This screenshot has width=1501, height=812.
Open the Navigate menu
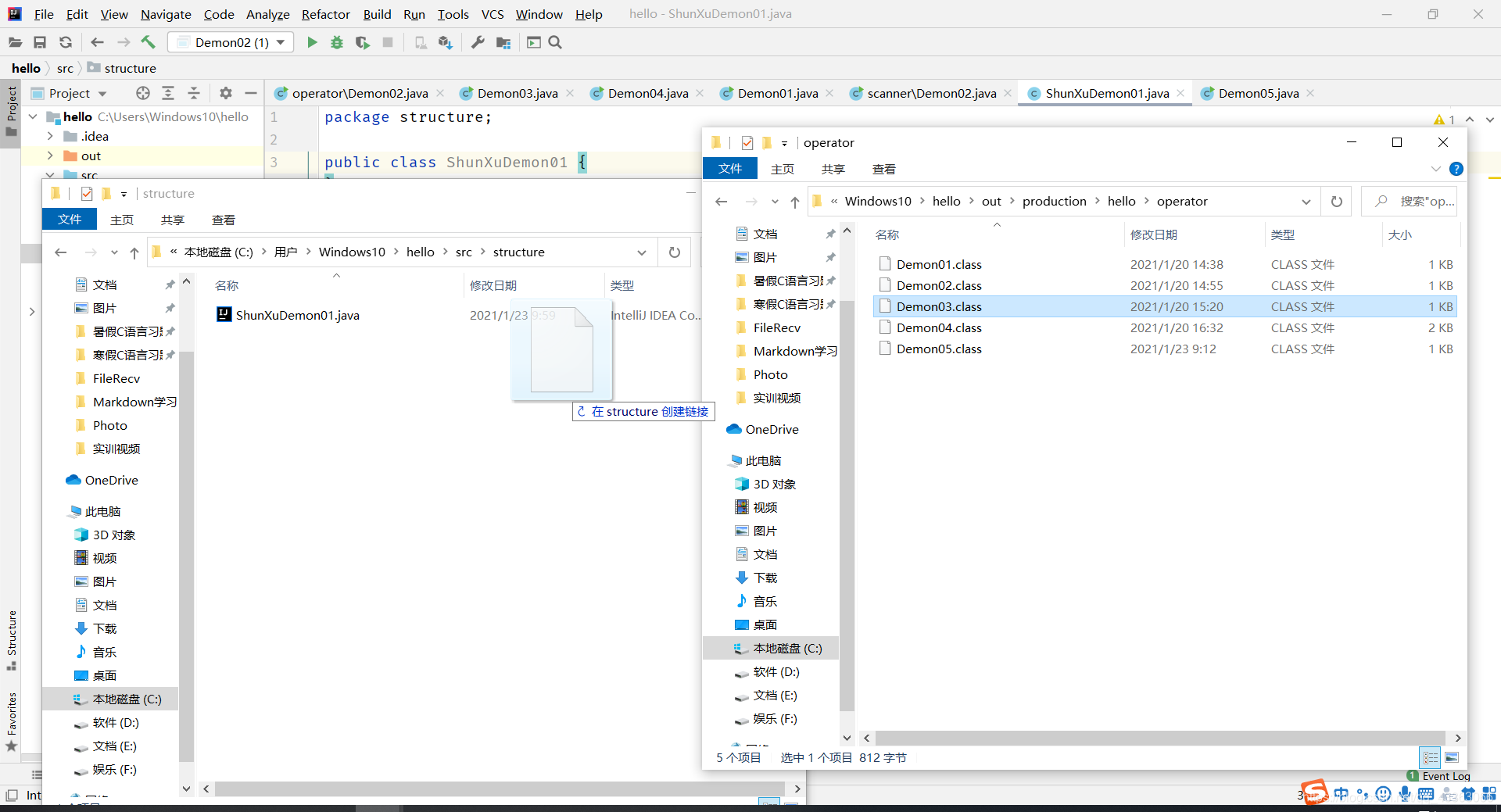(166, 14)
